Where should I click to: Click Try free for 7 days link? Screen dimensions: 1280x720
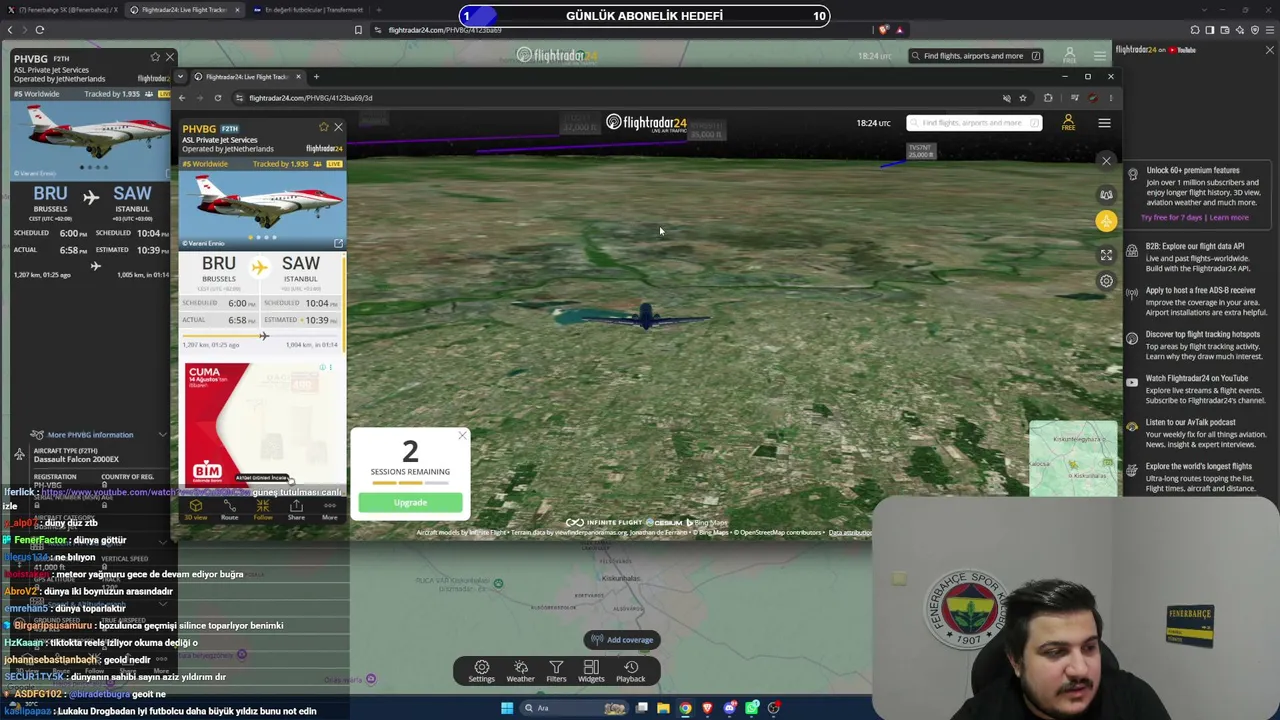(1171, 218)
